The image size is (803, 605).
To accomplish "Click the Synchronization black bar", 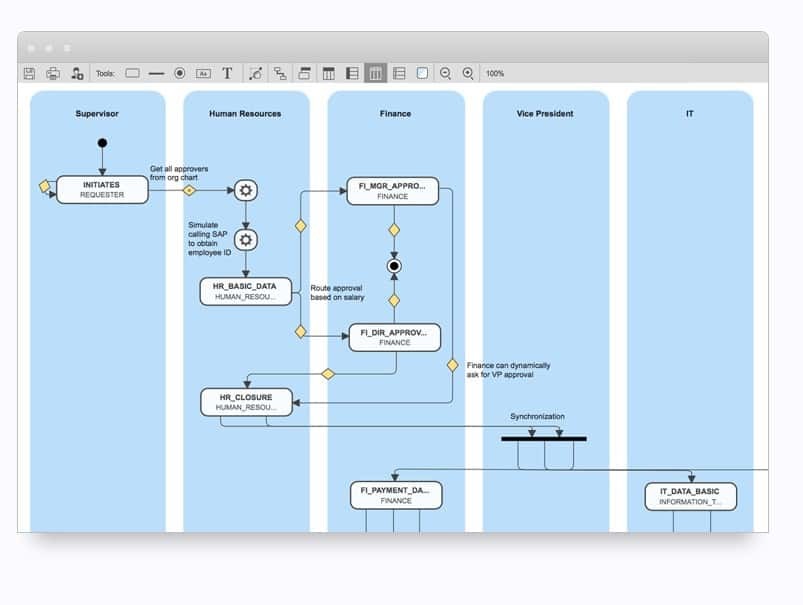I will [x=543, y=438].
